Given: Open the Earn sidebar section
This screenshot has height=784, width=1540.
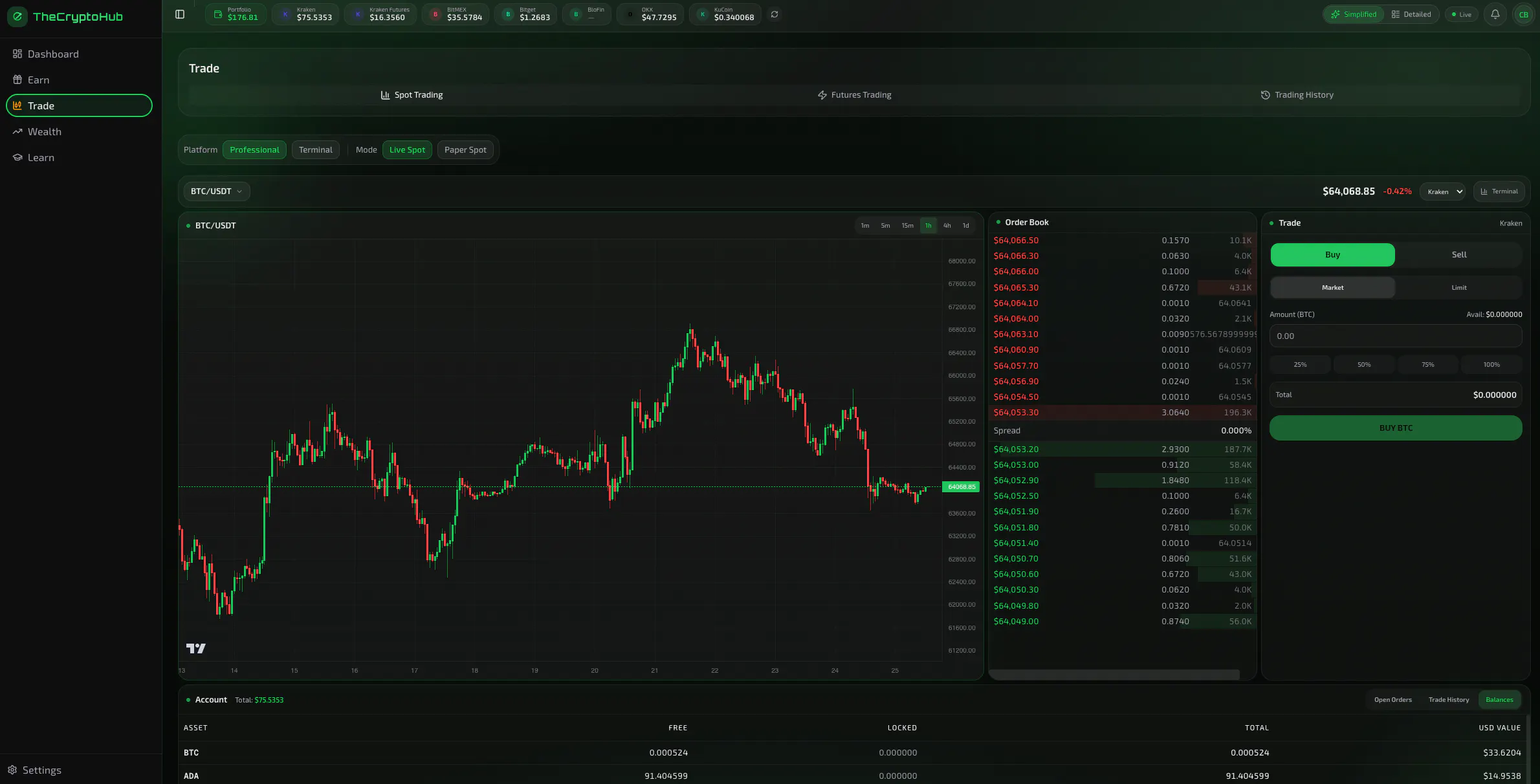Looking at the screenshot, I should (x=79, y=80).
